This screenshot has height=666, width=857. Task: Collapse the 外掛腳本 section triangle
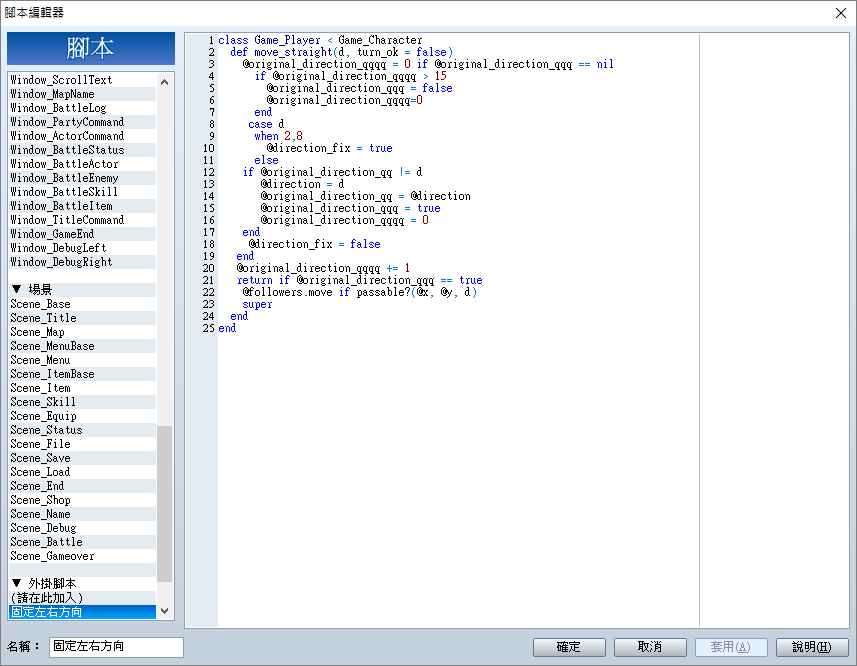16,583
